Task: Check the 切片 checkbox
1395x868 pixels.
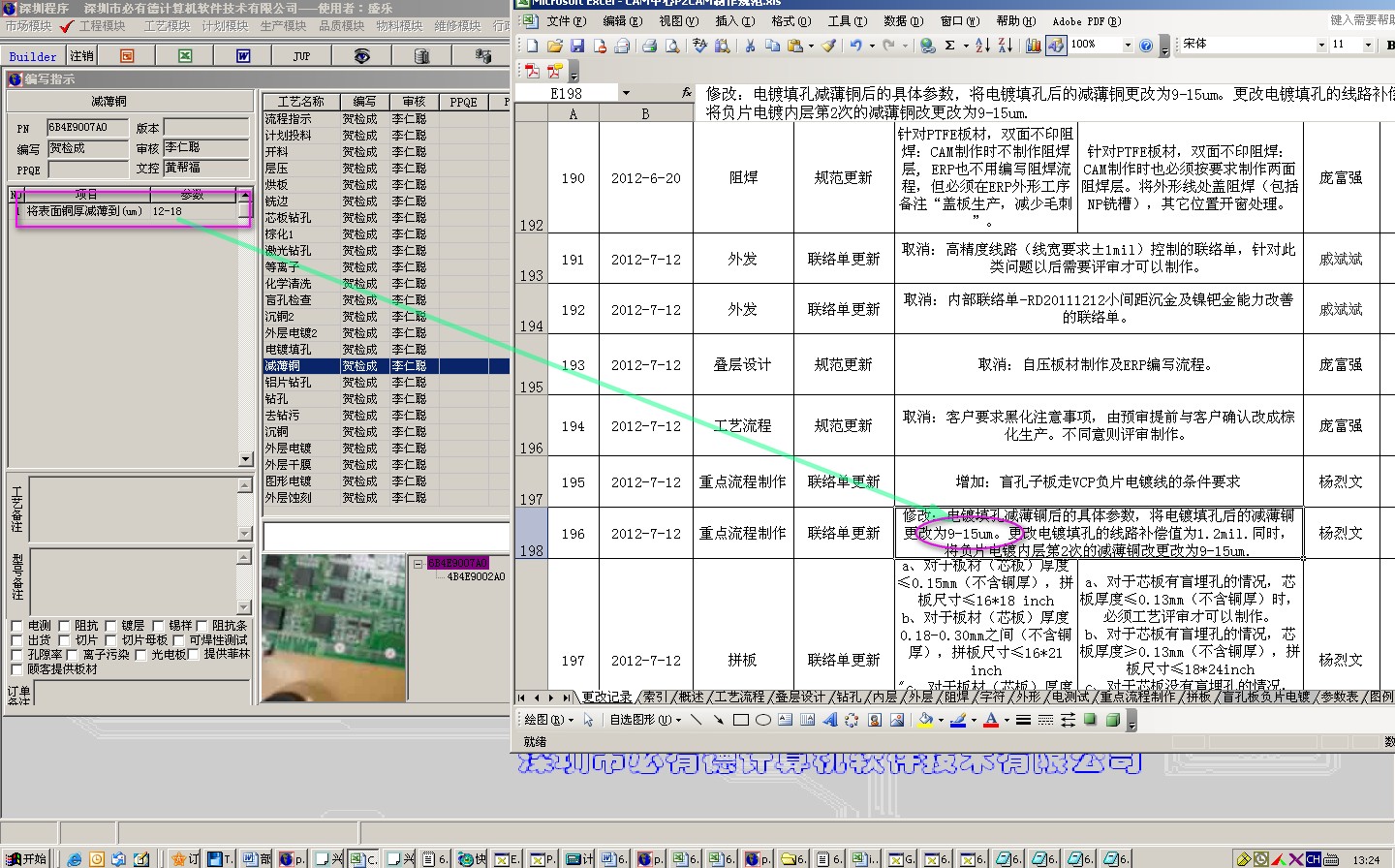Action: pos(64,640)
